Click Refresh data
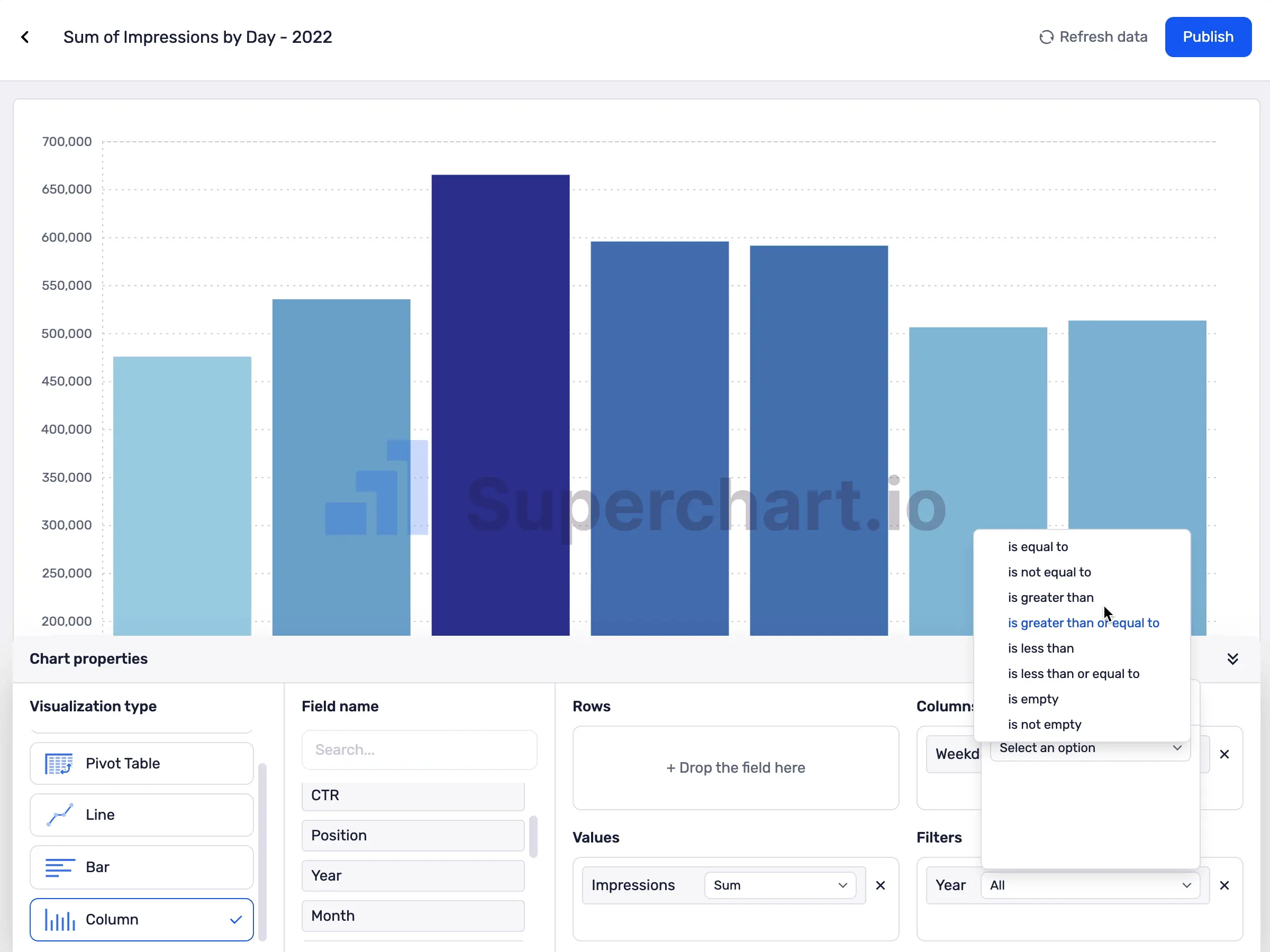The image size is (1270, 952). 1103,36
